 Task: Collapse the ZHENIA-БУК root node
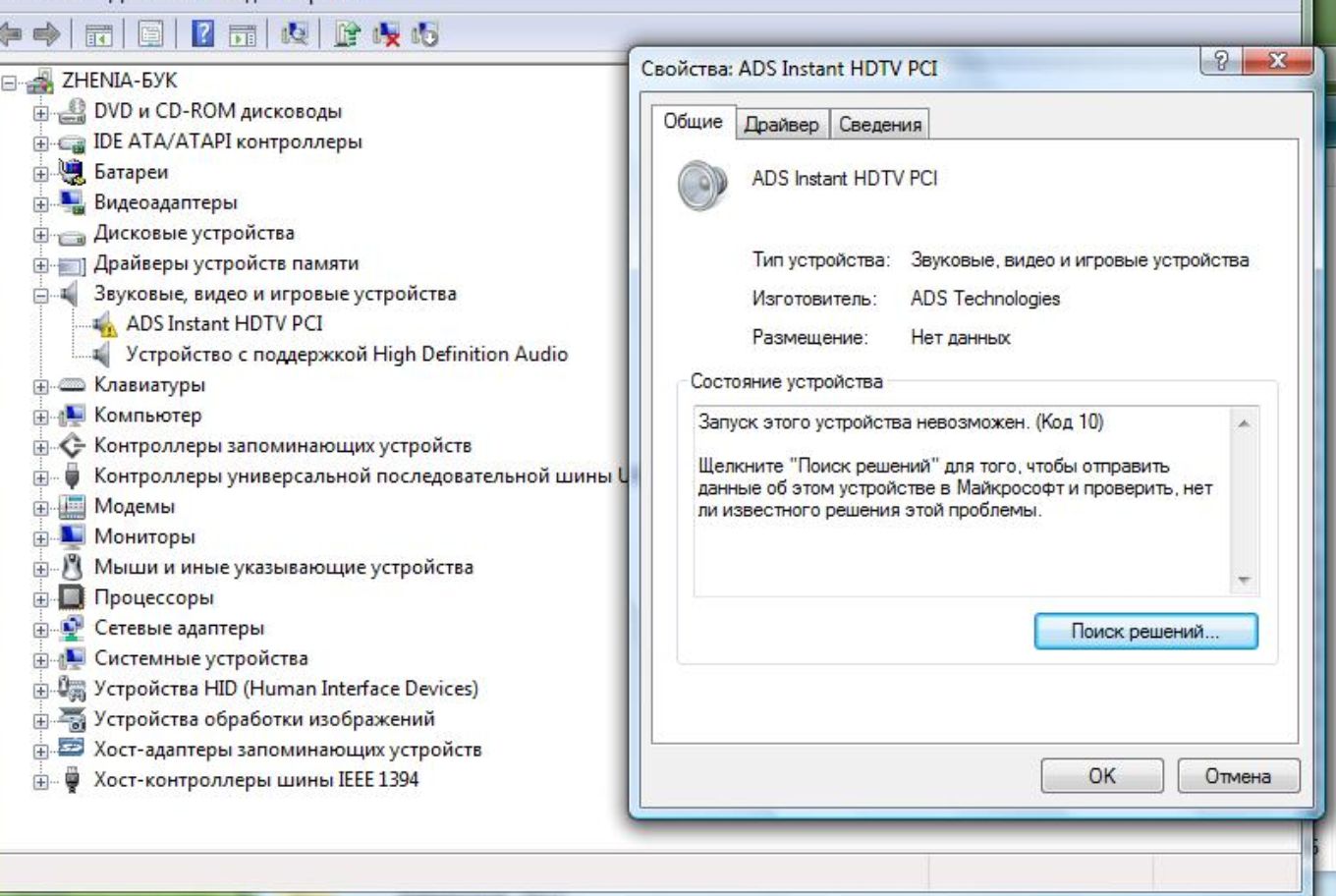pos(9,83)
